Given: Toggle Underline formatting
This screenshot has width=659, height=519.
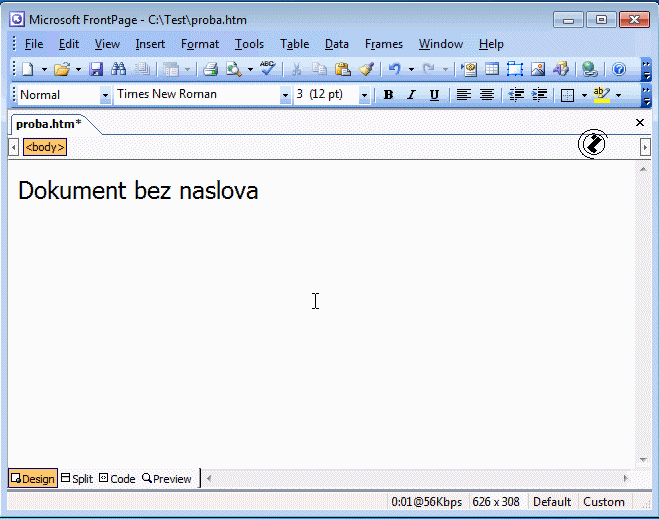Looking at the screenshot, I should 434,95.
